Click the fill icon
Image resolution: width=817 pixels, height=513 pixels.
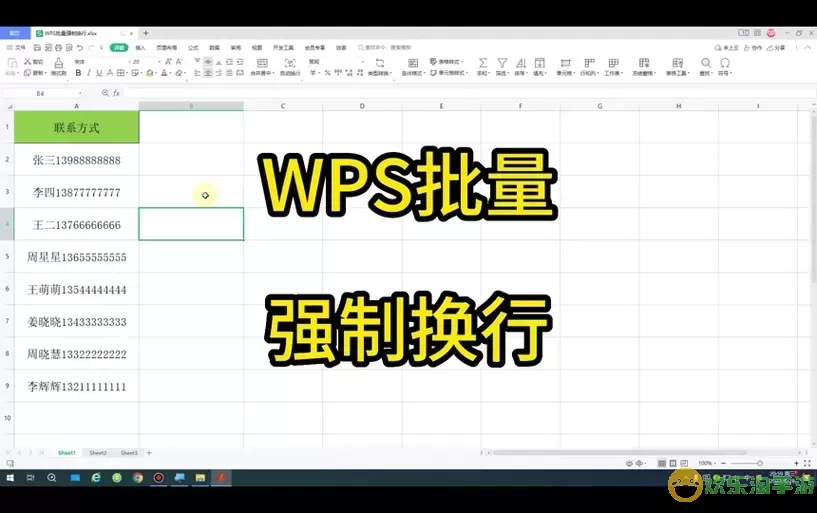point(540,63)
